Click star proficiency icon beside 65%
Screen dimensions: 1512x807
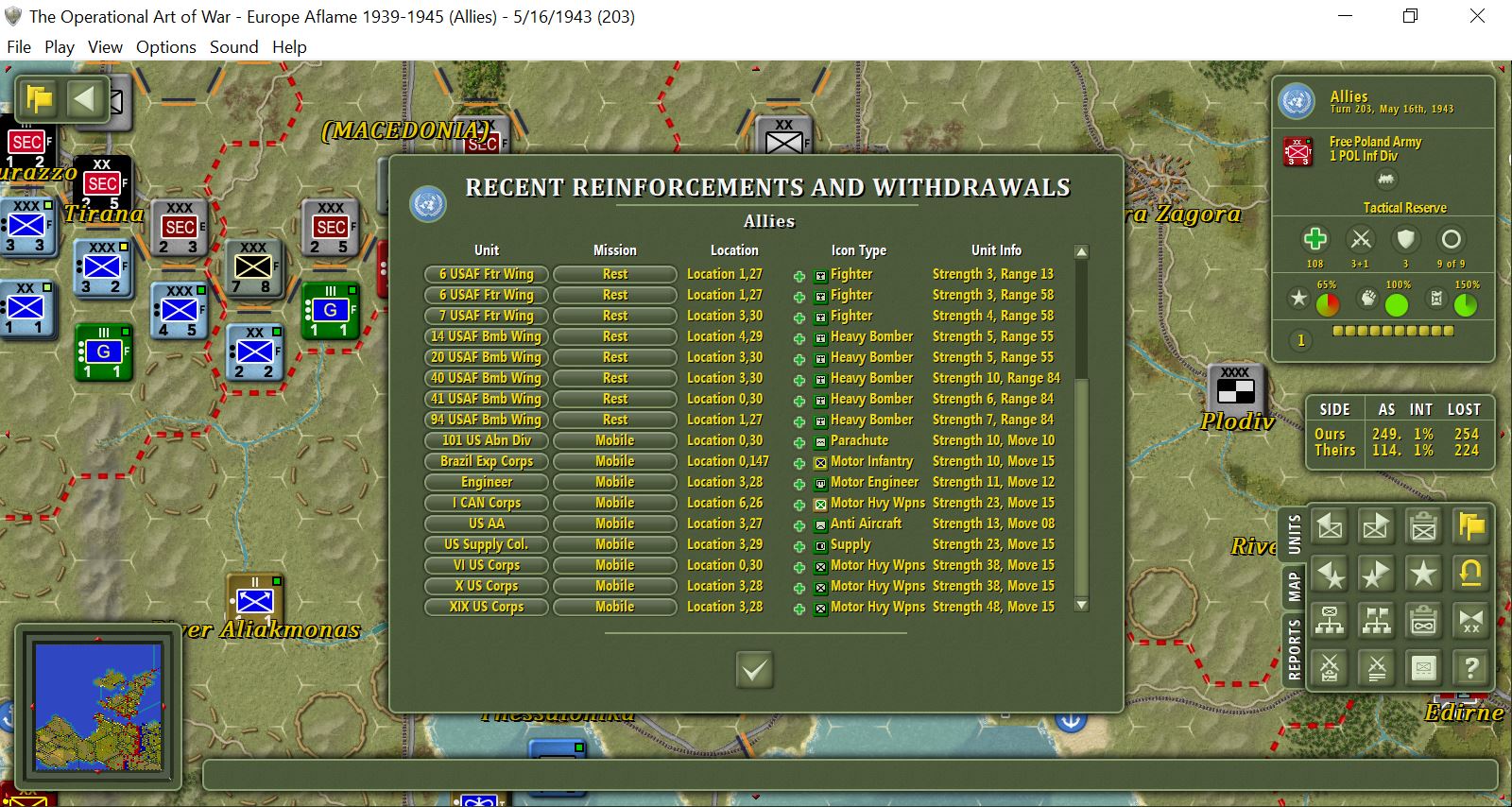tap(1299, 299)
